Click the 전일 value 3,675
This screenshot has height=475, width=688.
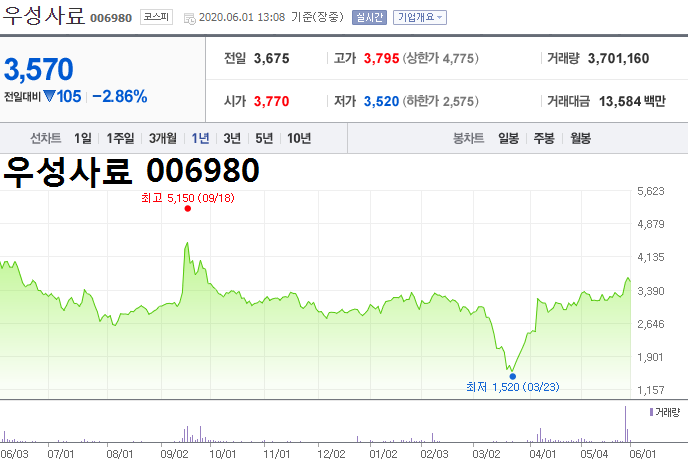pyautogui.click(x=271, y=58)
